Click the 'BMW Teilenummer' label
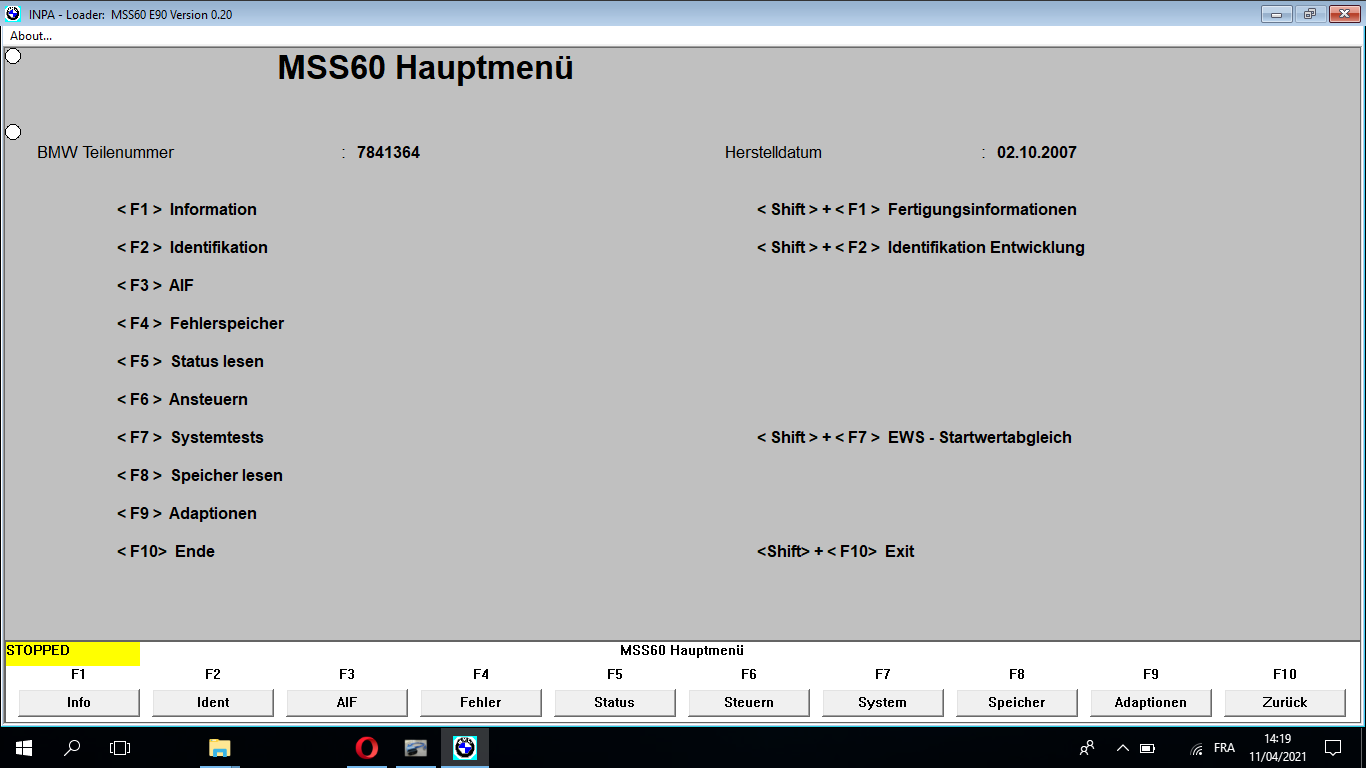1366x768 pixels. [105, 153]
